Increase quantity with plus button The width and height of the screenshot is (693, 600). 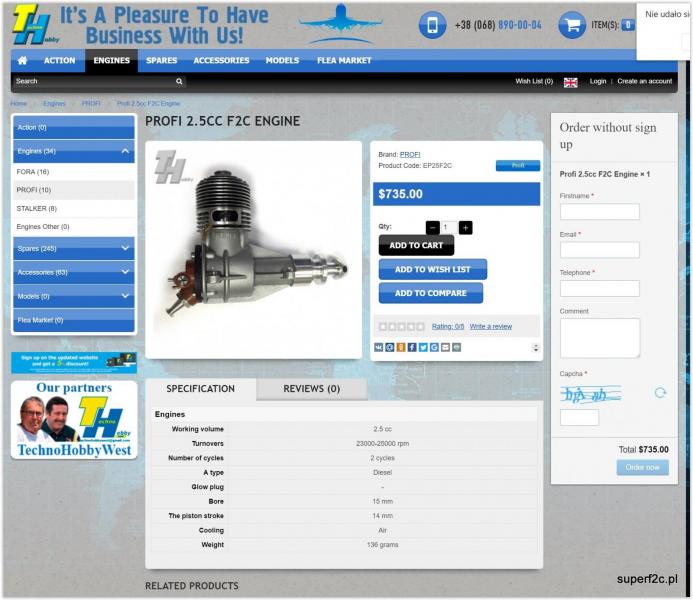pyautogui.click(x=465, y=227)
